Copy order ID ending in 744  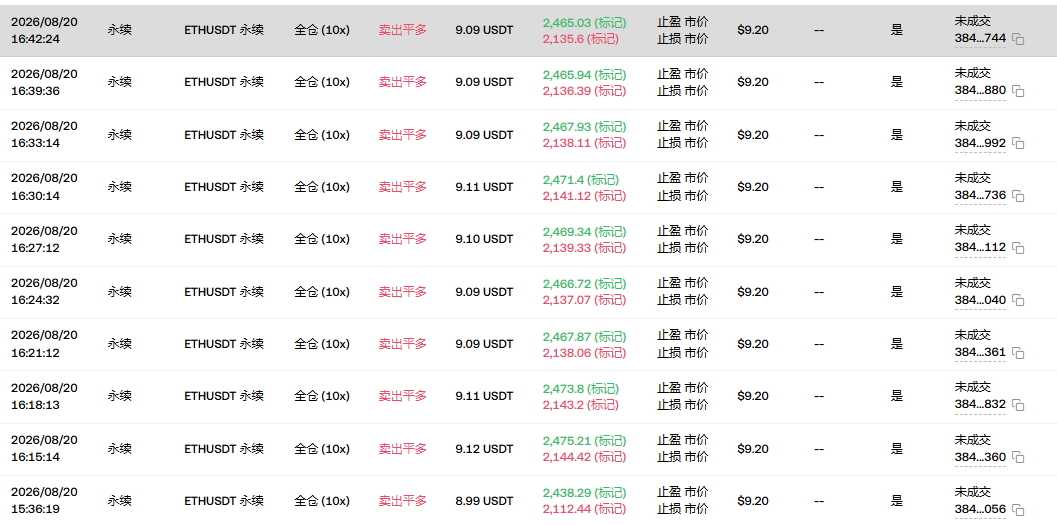(x=1019, y=39)
